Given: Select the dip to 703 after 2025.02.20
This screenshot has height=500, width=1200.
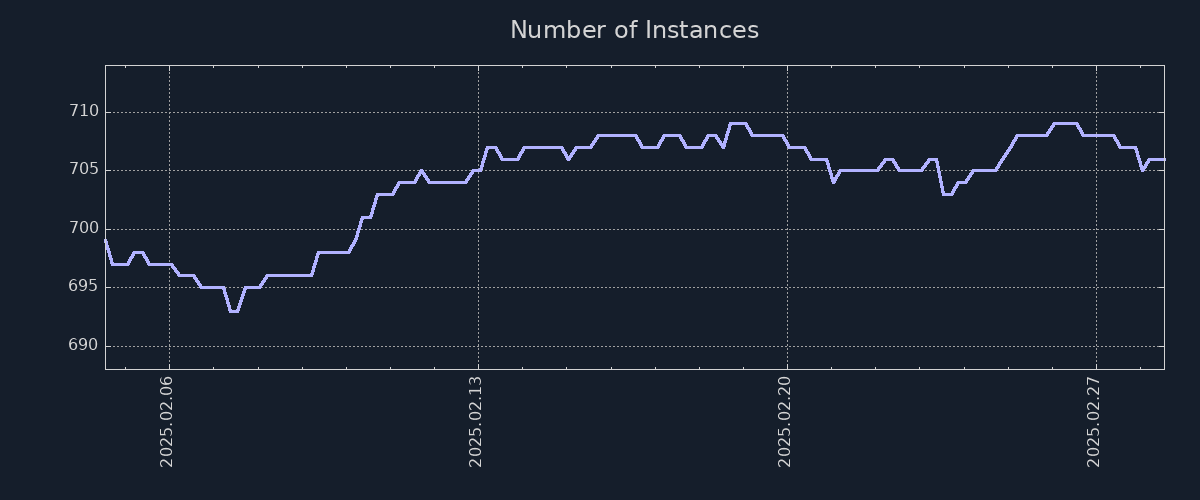Looking at the screenshot, I should pyautogui.click(x=947, y=194).
